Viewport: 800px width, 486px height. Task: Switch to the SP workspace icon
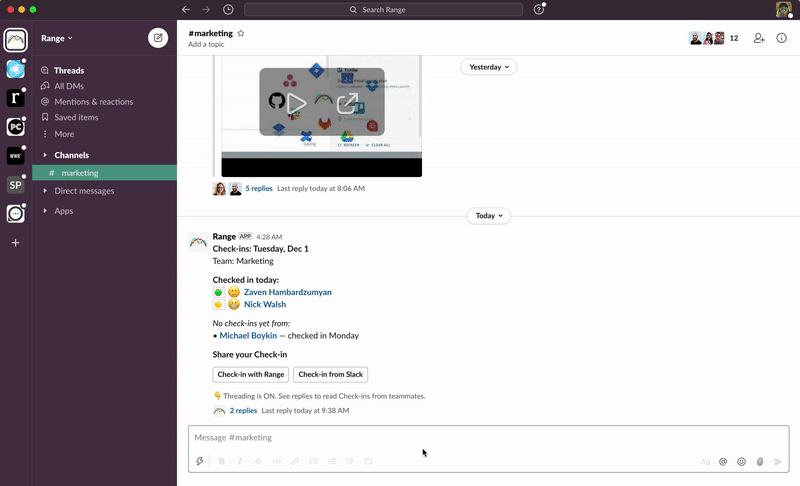click(x=15, y=185)
